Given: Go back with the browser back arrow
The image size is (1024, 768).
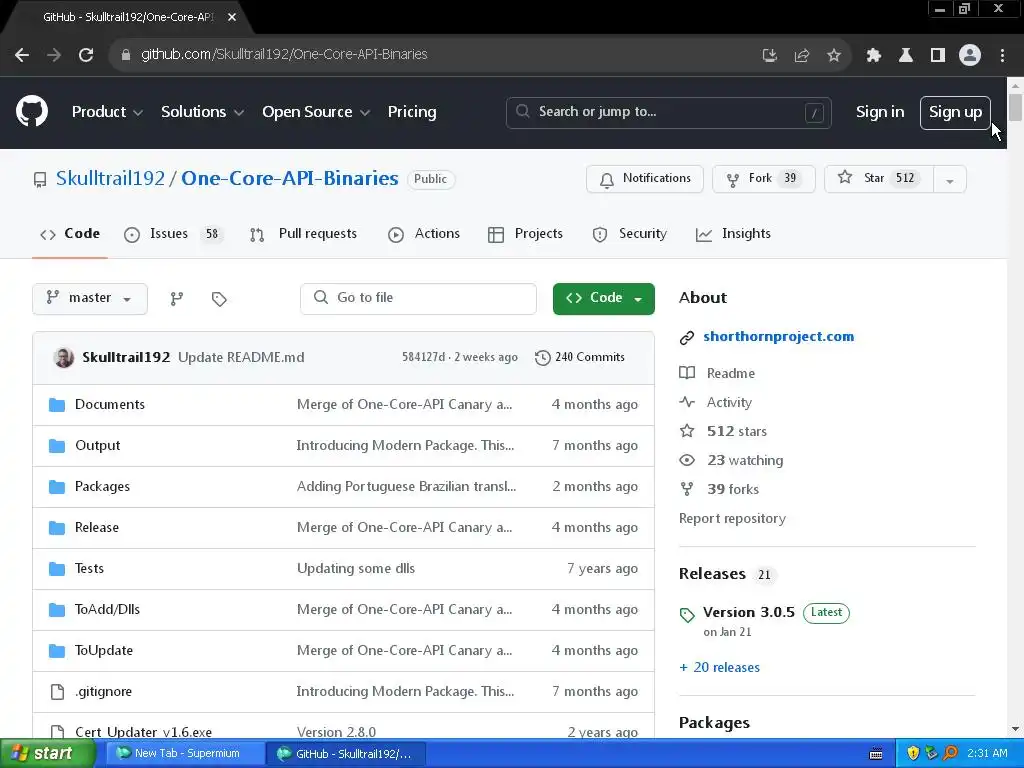Looking at the screenshot, I should (x=22, y=55).
